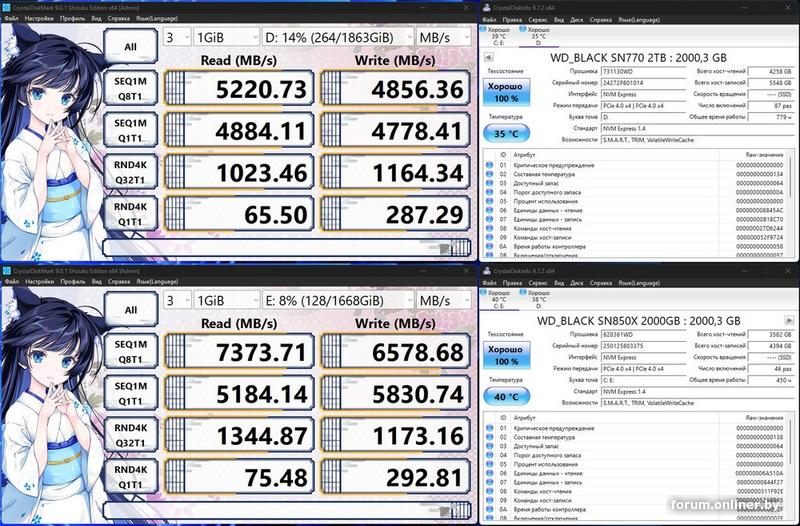Image resolution: width=800 pixels, height=526 pixels.
Task: Run SEQ1M Q8T1 test on D: drive
Action: tap(131, 88)
